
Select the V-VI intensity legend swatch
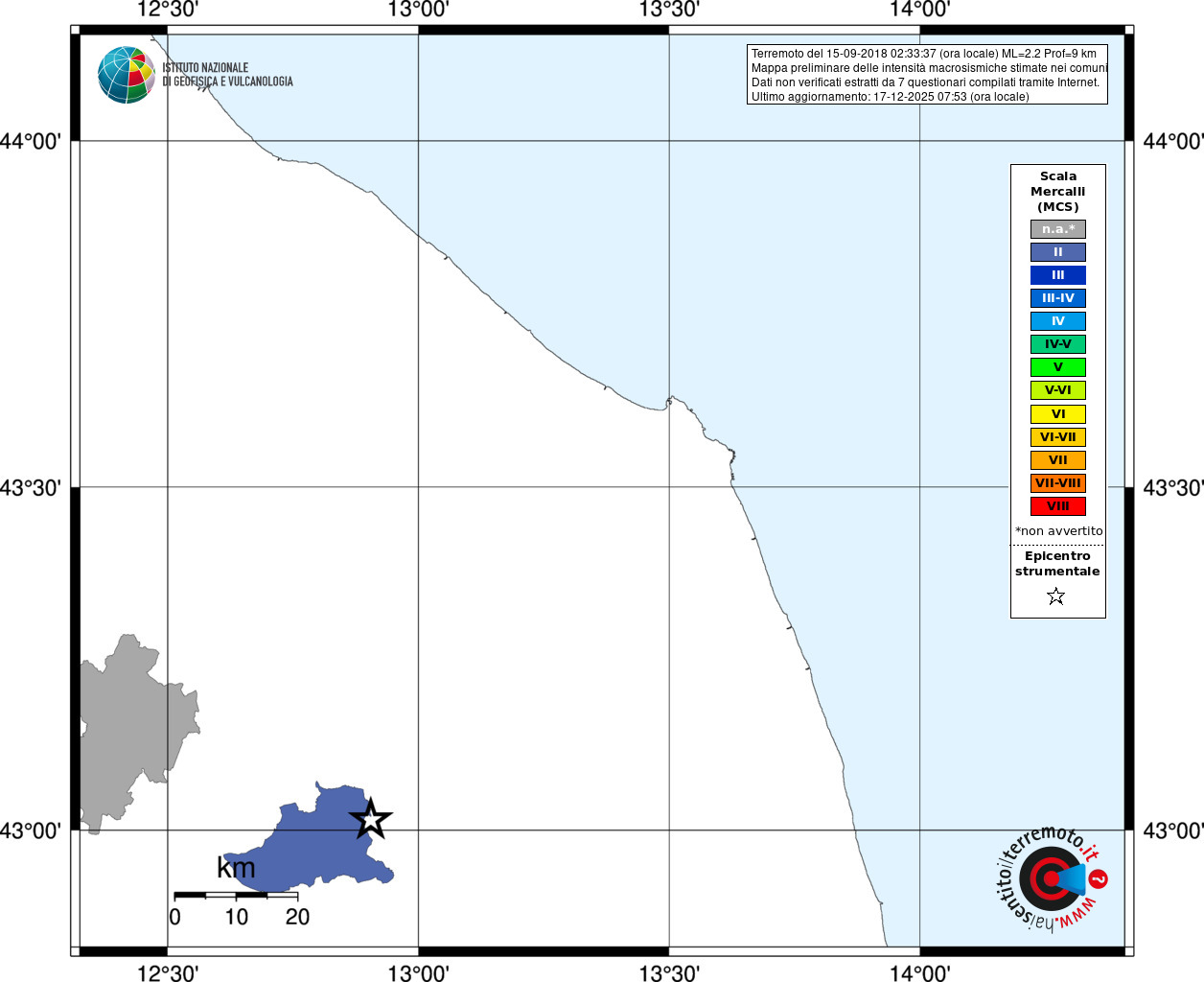[x=1058, y=390]
